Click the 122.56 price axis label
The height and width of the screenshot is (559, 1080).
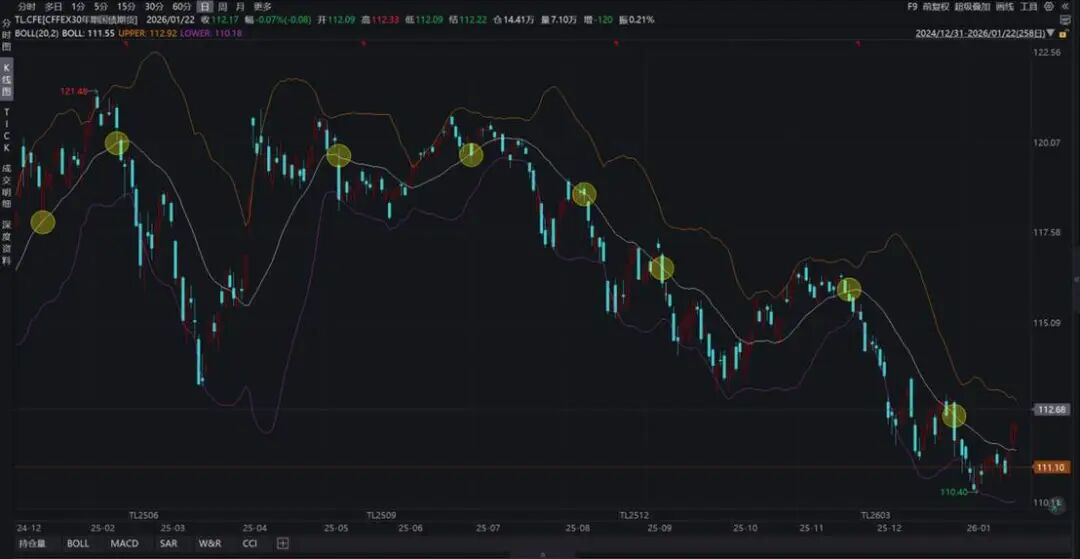1048,52
